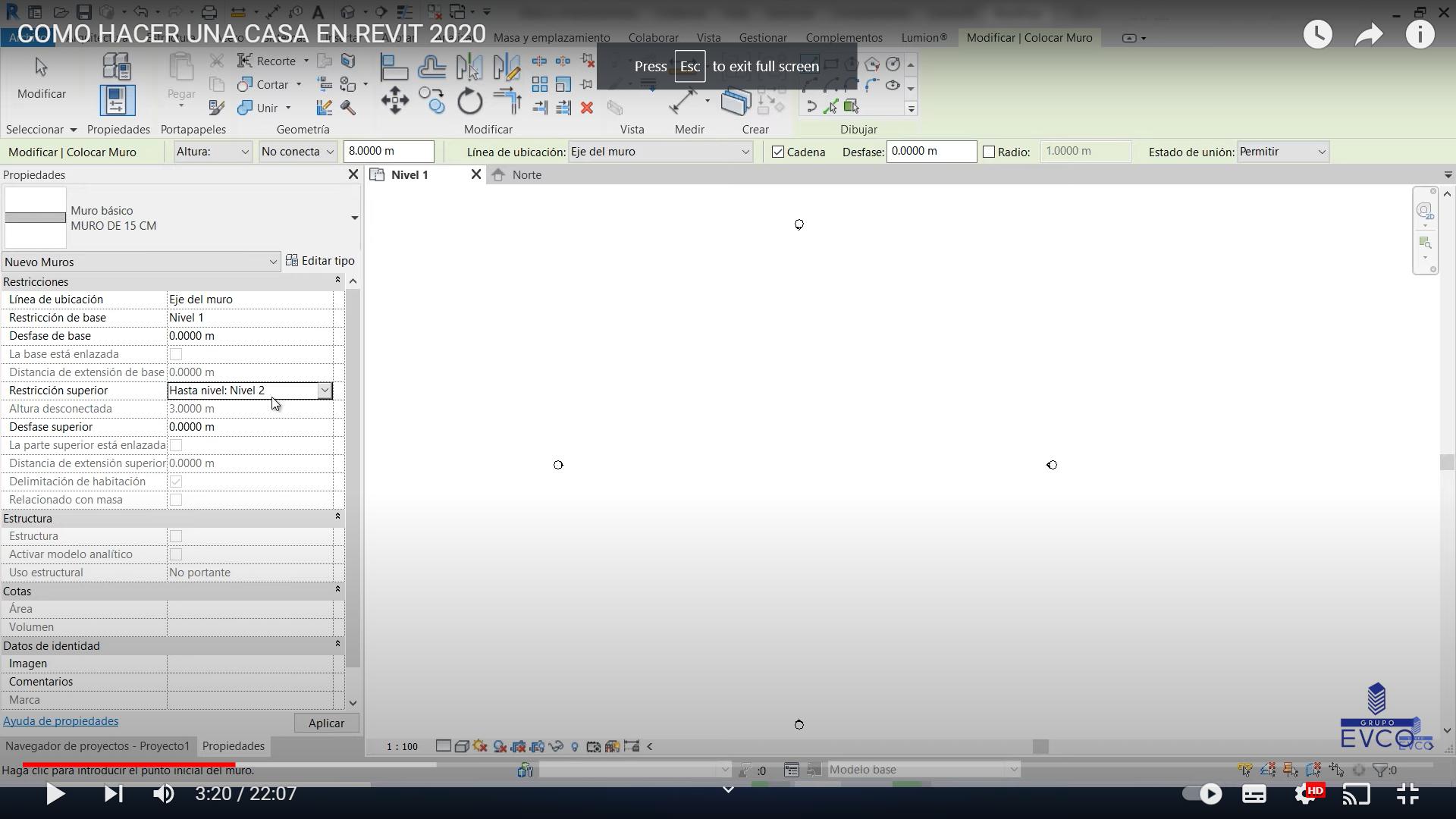The width and height of the screenshot is (1456, 819).
Task: Click the Aplicar button
Action: pyautogui.click(x=326, y=723)
